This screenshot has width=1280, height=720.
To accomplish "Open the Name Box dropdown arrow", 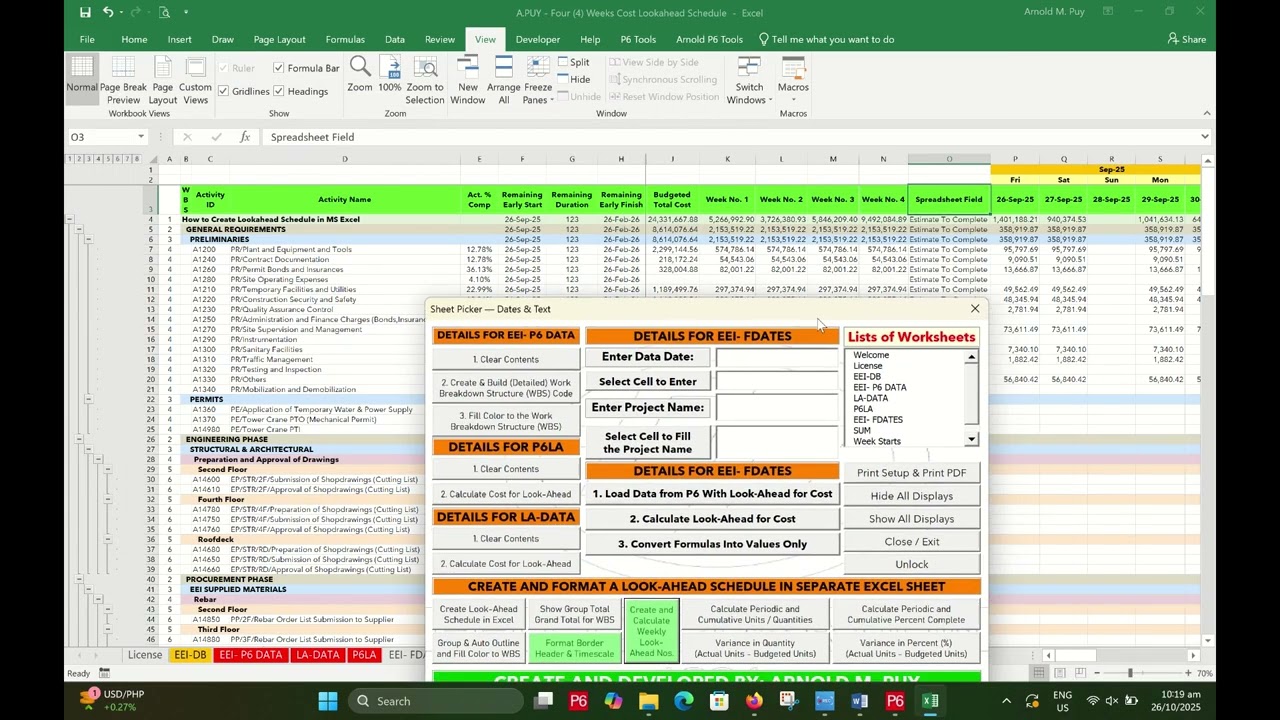I will coord(141,137).
